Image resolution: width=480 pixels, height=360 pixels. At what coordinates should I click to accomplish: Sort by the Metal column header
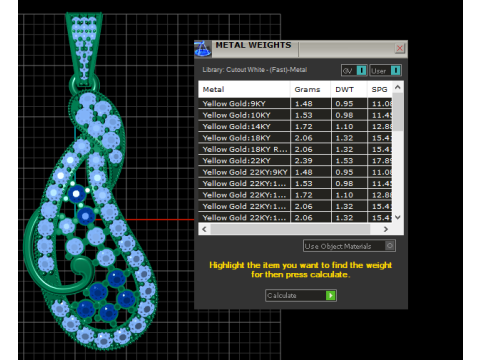(244, 89)
